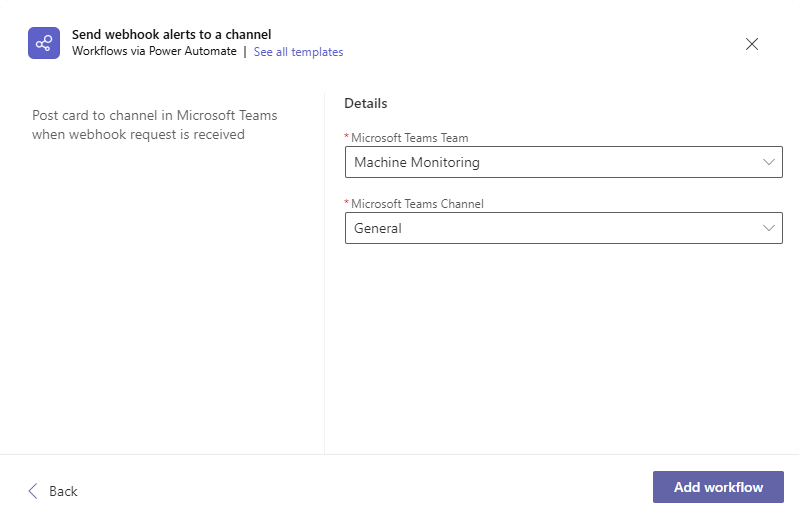The height and width of the screenshot is (523, 801).
Task: Expand the Microsoft Teams Channel chevron
Action: (x=769, y=228)
